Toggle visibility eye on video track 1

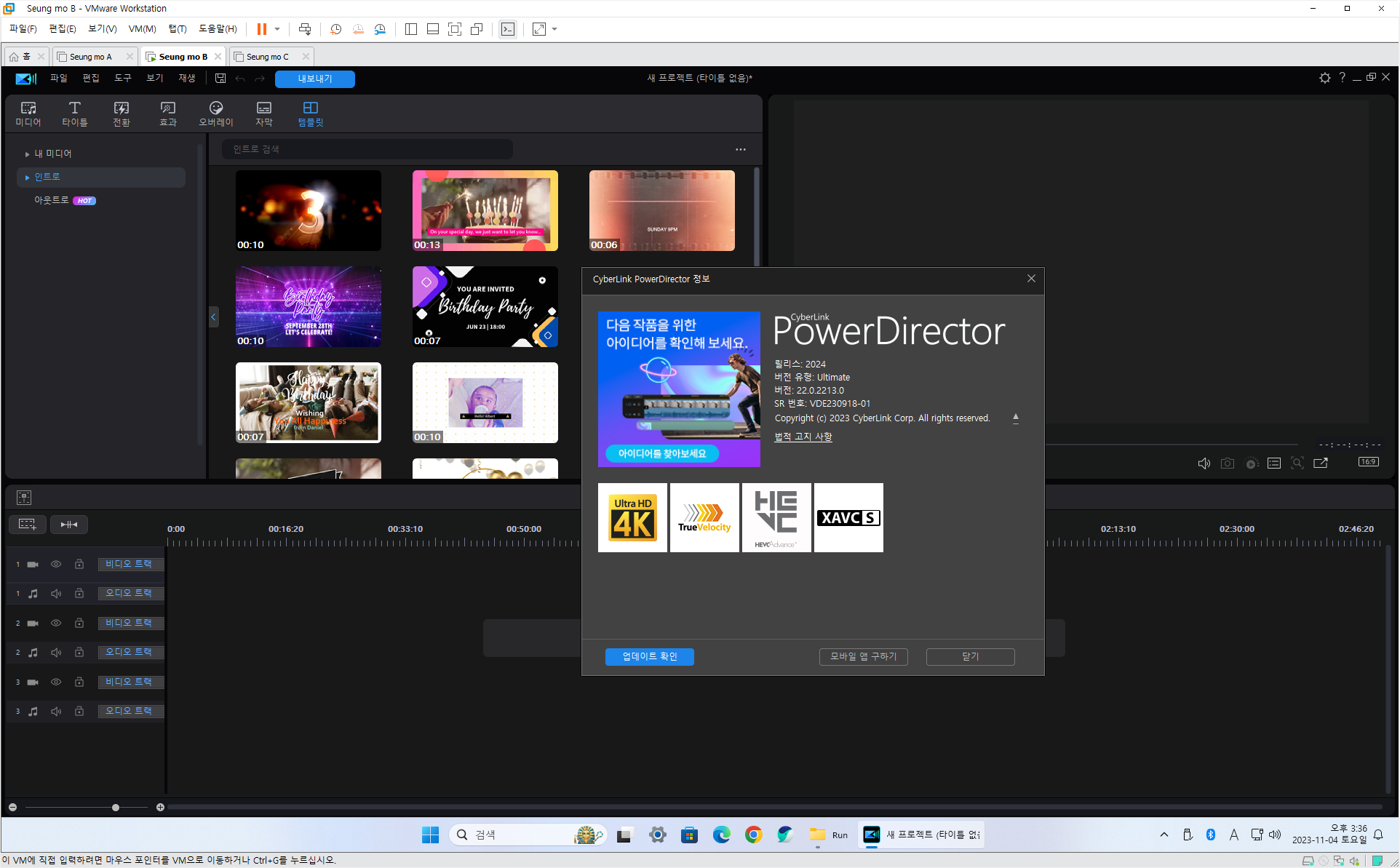(56, 565)
